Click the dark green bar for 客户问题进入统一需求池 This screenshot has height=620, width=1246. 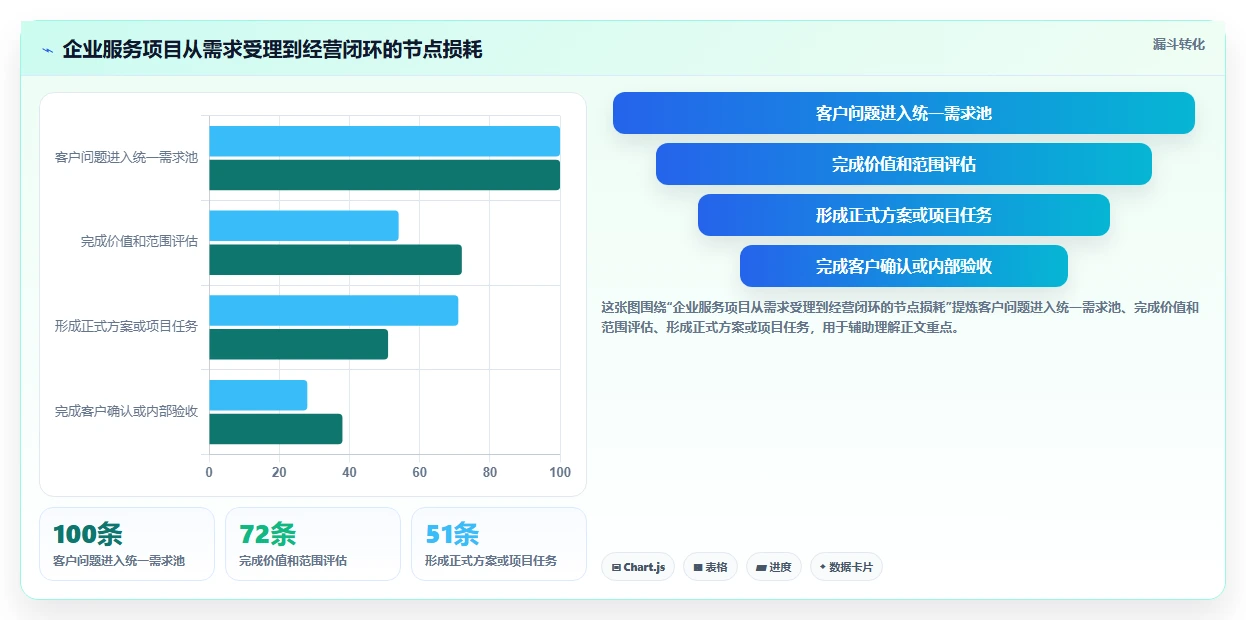384,175
